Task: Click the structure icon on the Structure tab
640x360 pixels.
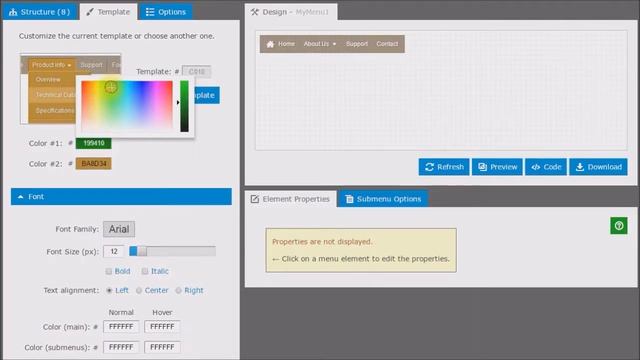Action: (13, 12)
